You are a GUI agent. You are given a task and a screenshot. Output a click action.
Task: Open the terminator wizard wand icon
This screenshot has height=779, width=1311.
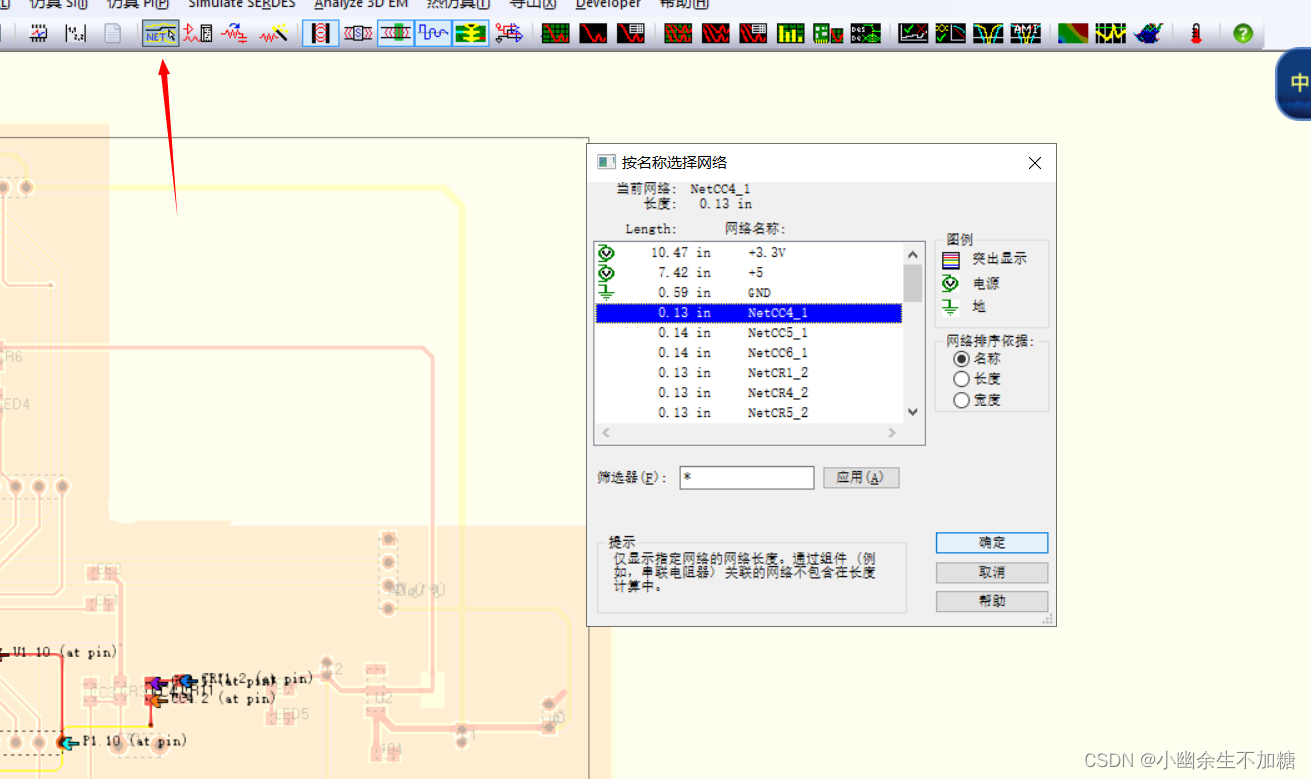(273, 33)
